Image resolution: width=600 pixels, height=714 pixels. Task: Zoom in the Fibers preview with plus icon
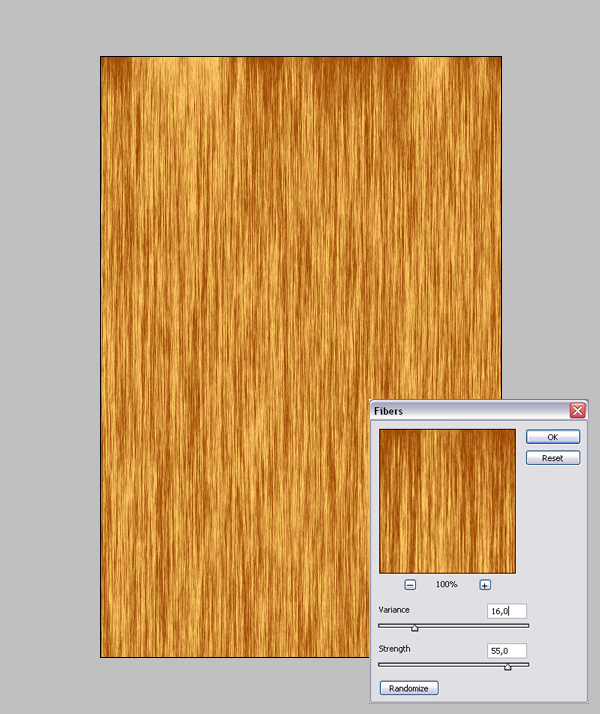[485, 585]
